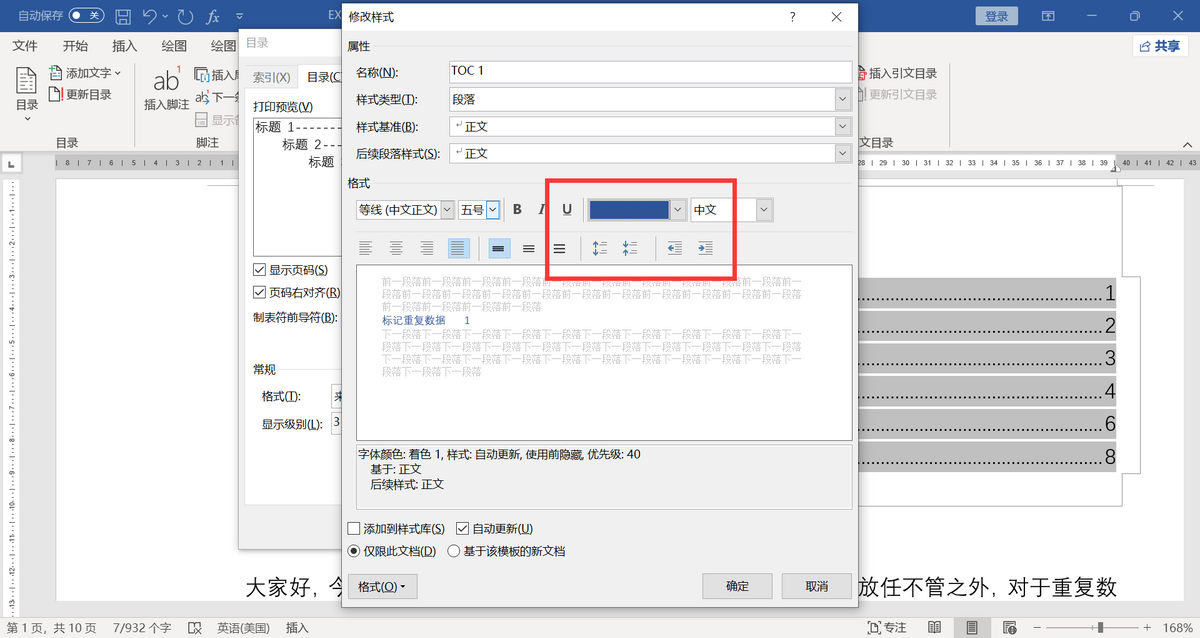This screenshot has width=1200, height=638.
Task: Expand the 五号 font size dropdown
Action: (493, 209)
